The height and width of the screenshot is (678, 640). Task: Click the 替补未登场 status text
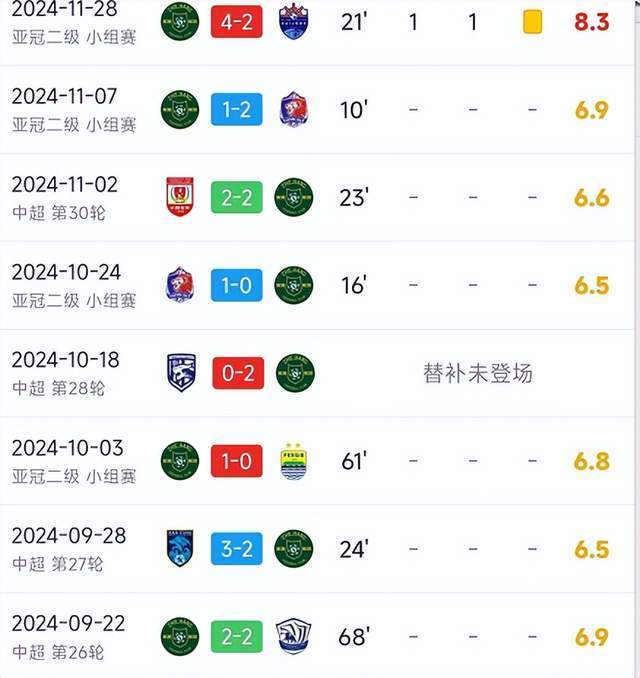pos(478,373)
